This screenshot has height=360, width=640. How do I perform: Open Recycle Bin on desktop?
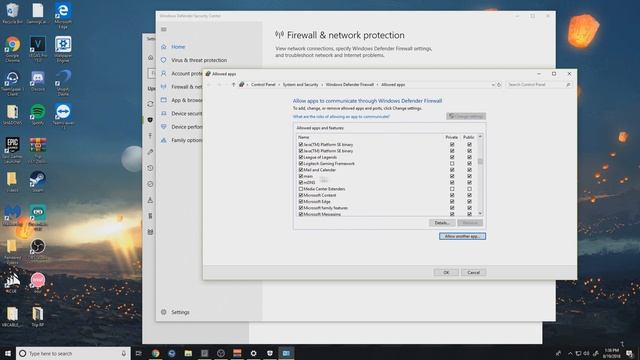coord(13,13)
